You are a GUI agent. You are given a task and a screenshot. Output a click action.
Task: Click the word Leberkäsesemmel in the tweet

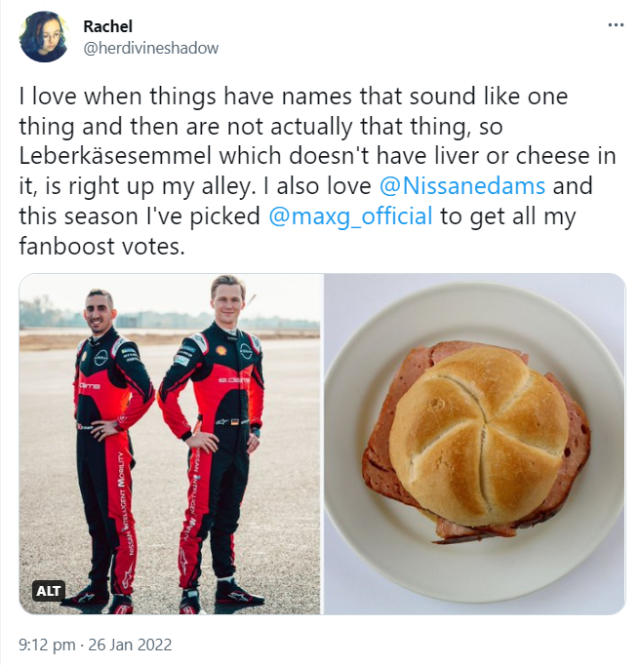tap(115, 156)
